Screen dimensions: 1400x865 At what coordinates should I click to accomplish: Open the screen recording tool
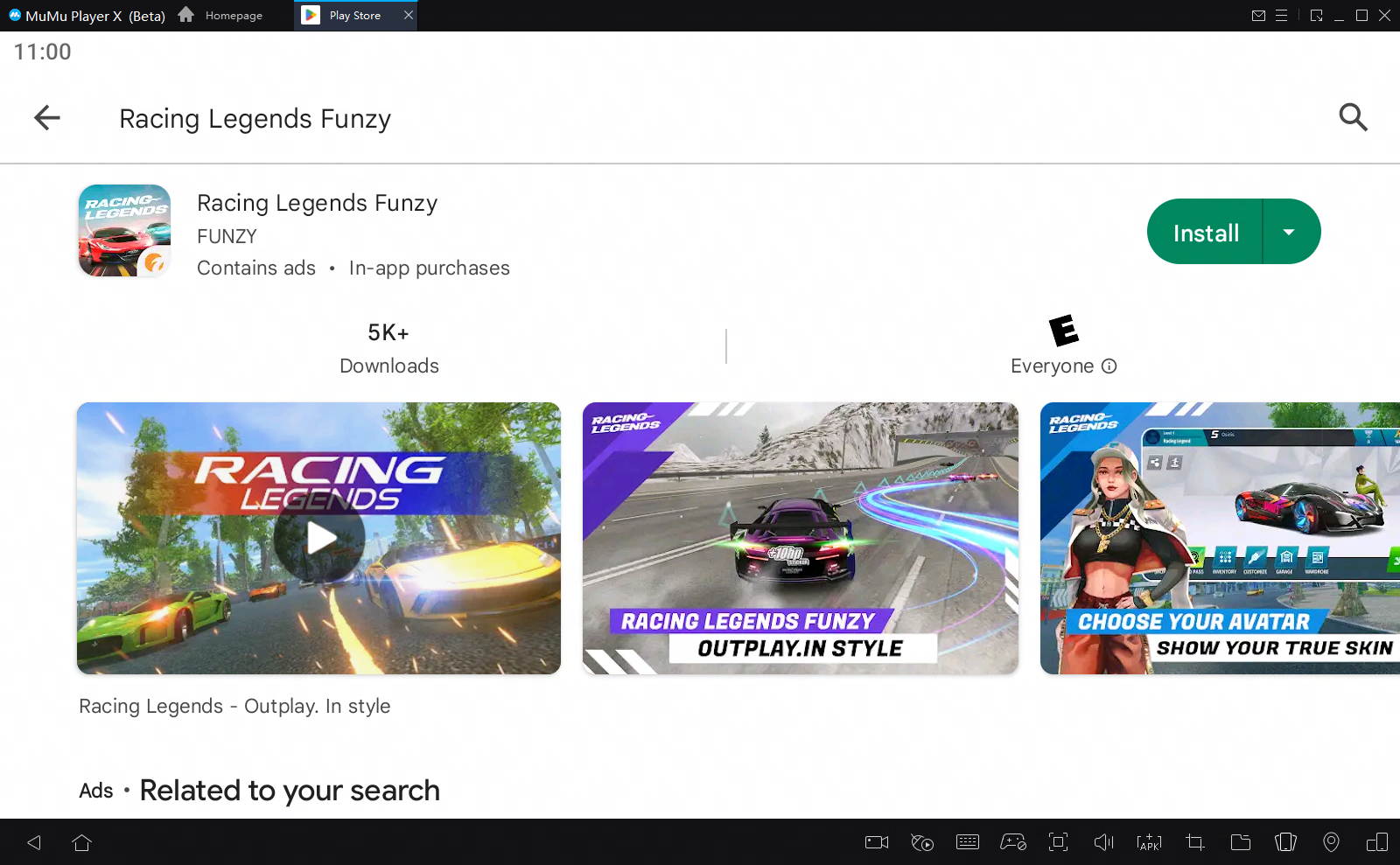click(x=876, y=842)
